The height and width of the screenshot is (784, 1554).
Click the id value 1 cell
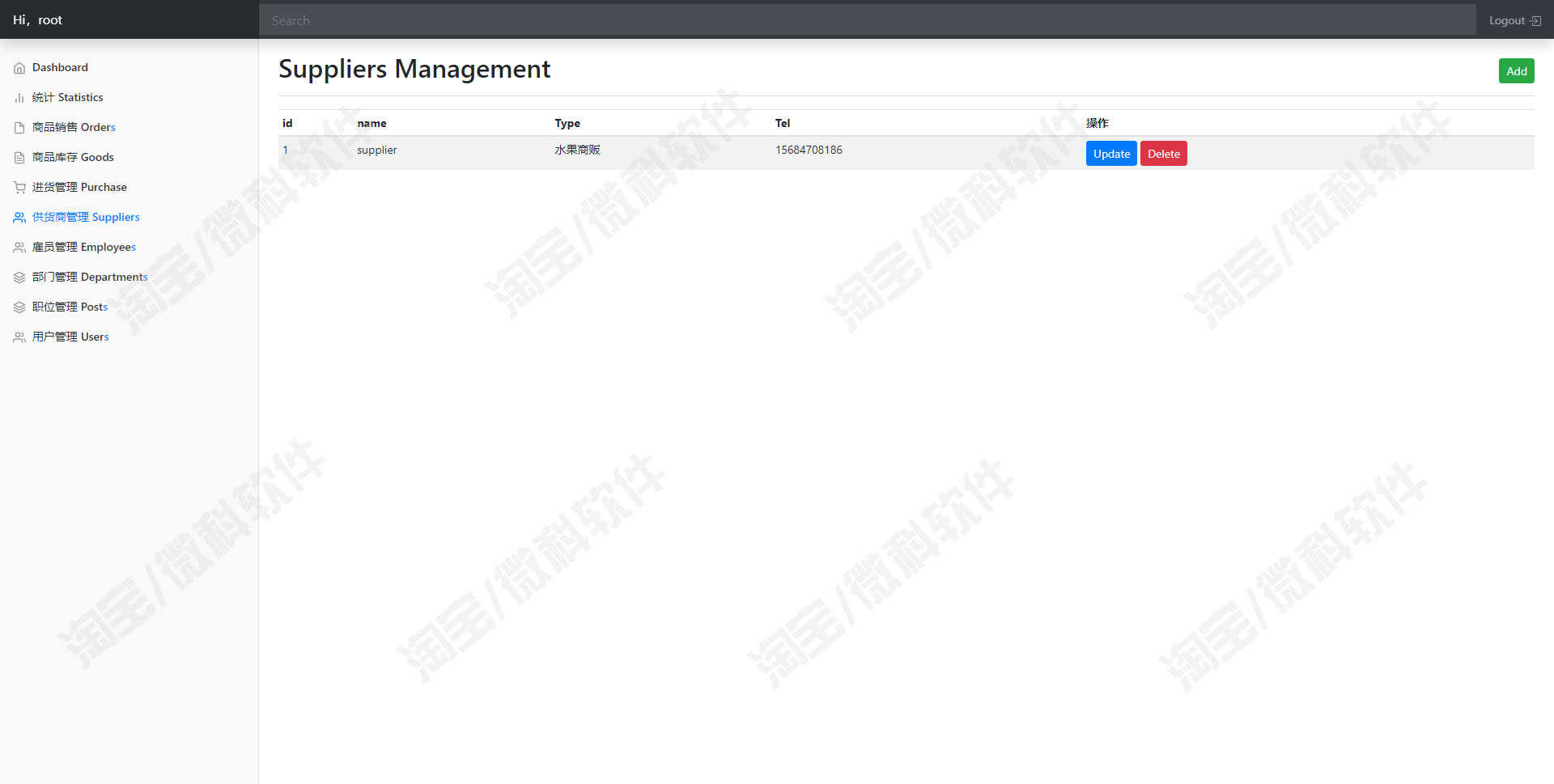point(285,150)
